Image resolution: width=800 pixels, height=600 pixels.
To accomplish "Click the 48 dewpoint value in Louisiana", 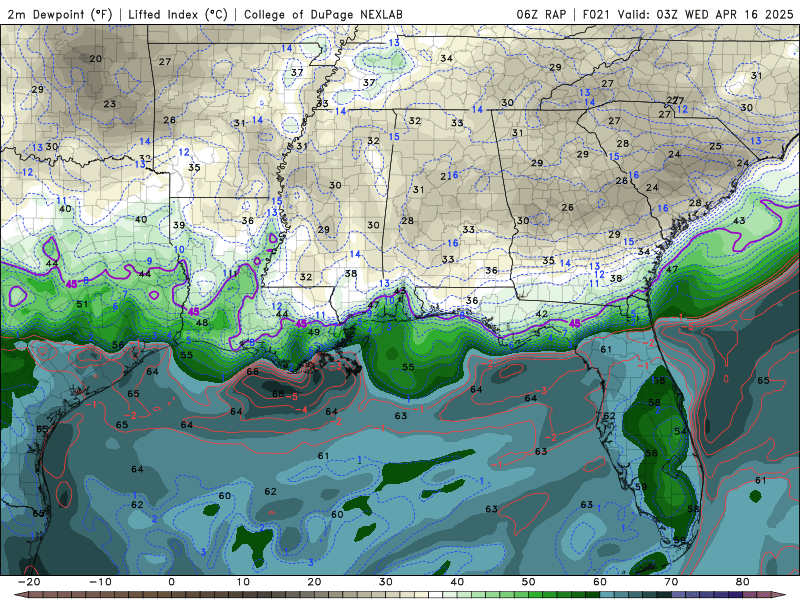I will (x=202, y=322).
